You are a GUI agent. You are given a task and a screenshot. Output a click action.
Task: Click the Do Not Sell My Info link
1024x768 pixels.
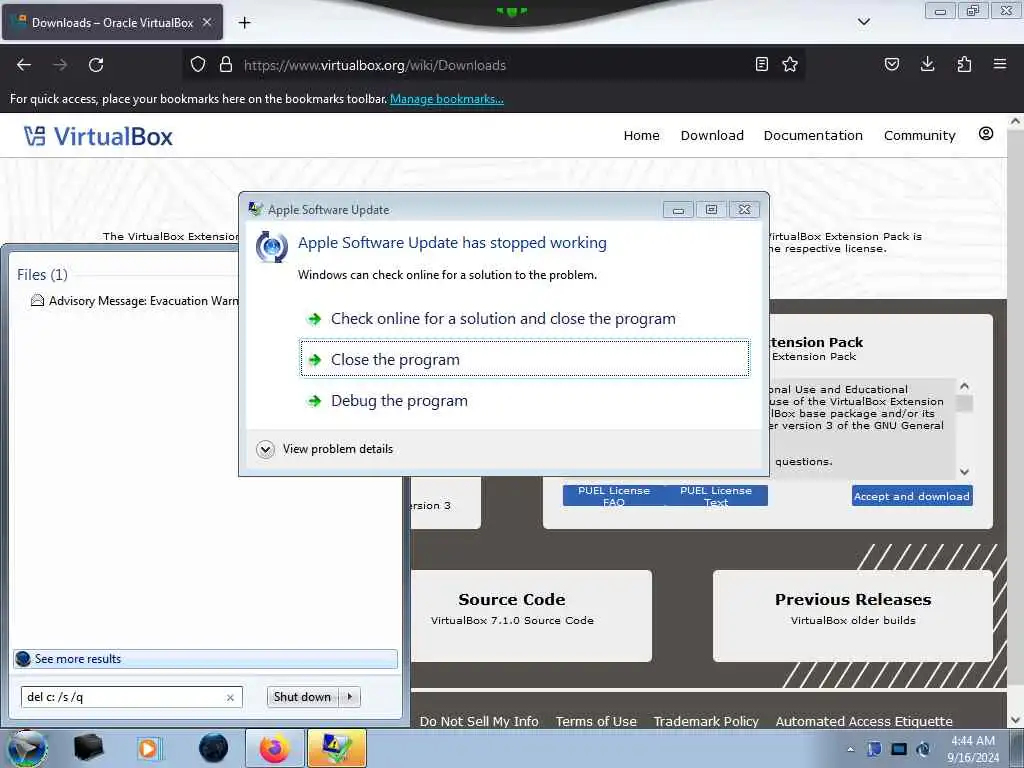click(479, 721)
